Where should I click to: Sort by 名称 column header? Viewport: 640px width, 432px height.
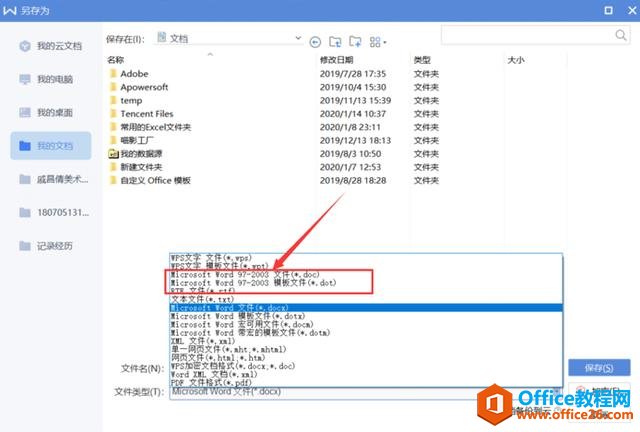(116, 60)
